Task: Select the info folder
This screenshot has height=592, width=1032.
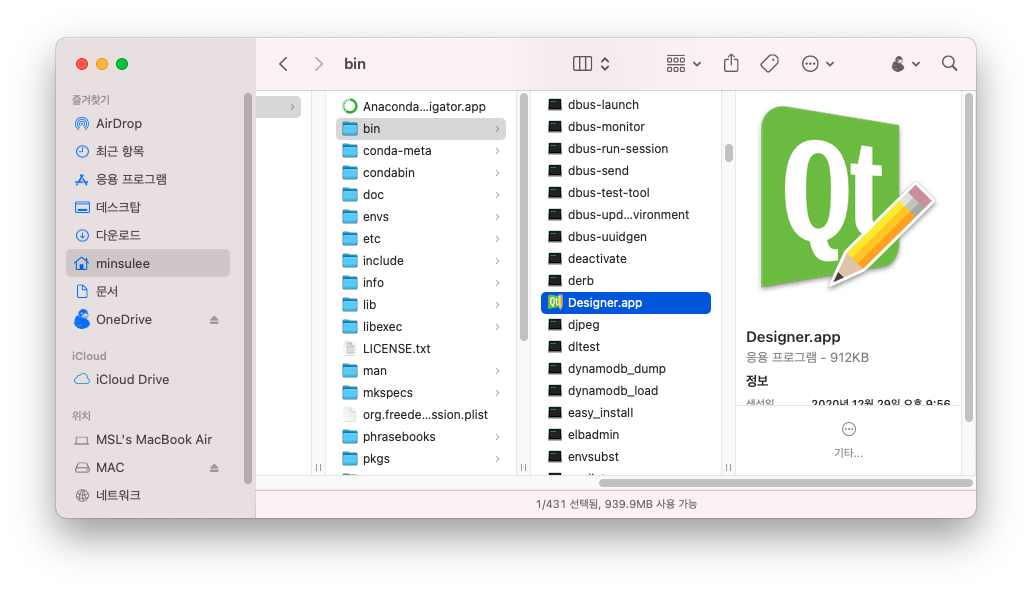Action: [421, 283]
